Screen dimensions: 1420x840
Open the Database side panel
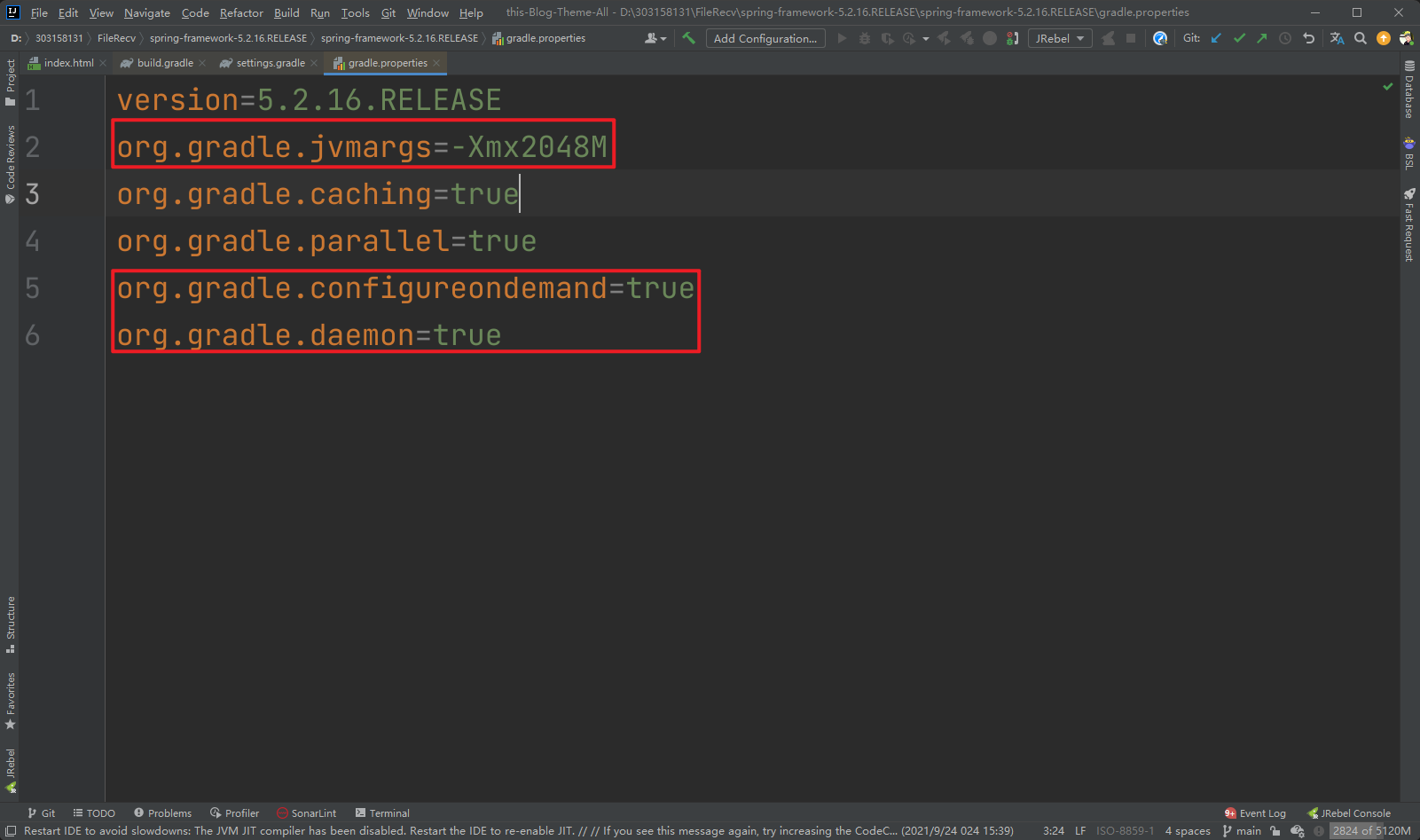[1409, 89]
